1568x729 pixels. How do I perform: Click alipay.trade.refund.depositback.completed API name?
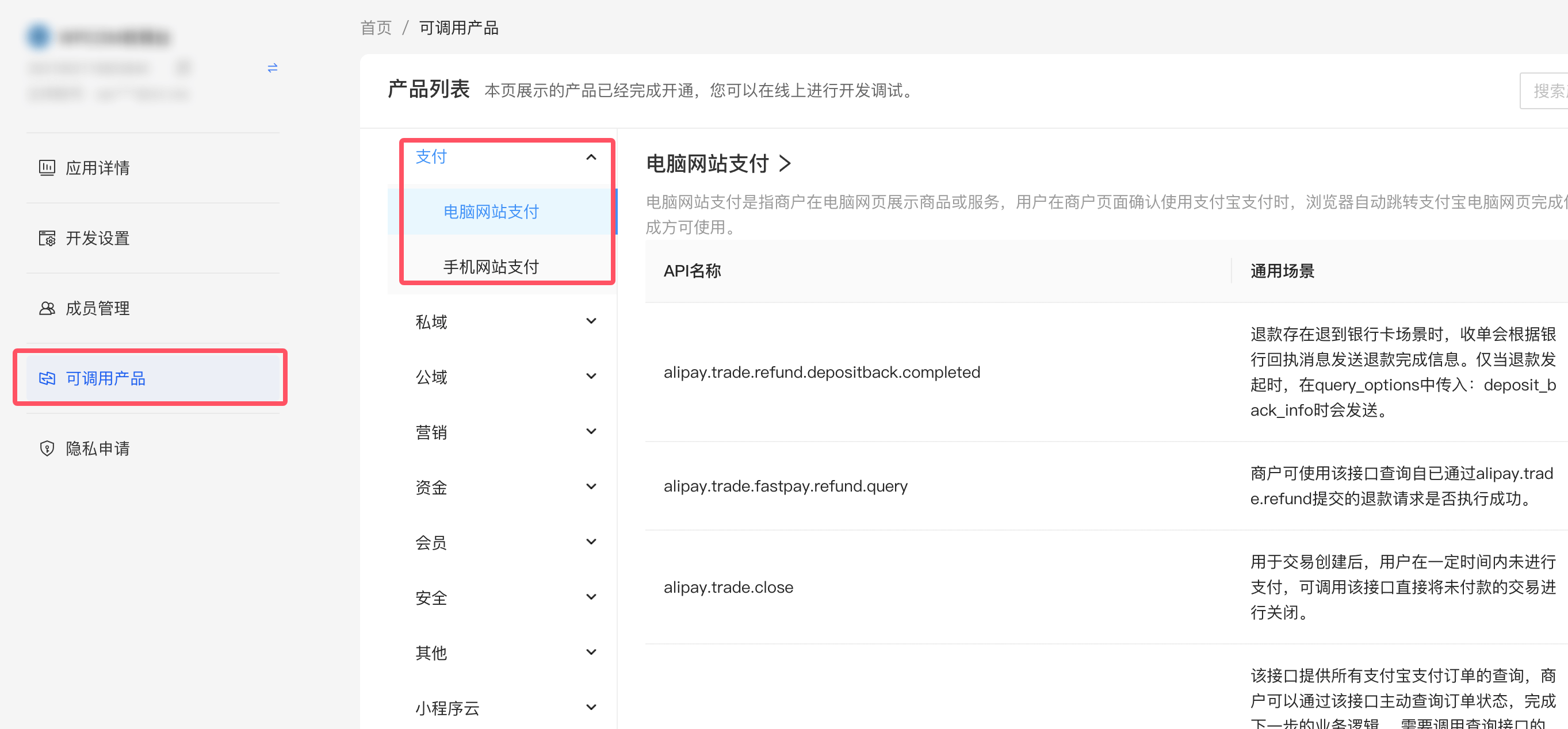point(822,373)
